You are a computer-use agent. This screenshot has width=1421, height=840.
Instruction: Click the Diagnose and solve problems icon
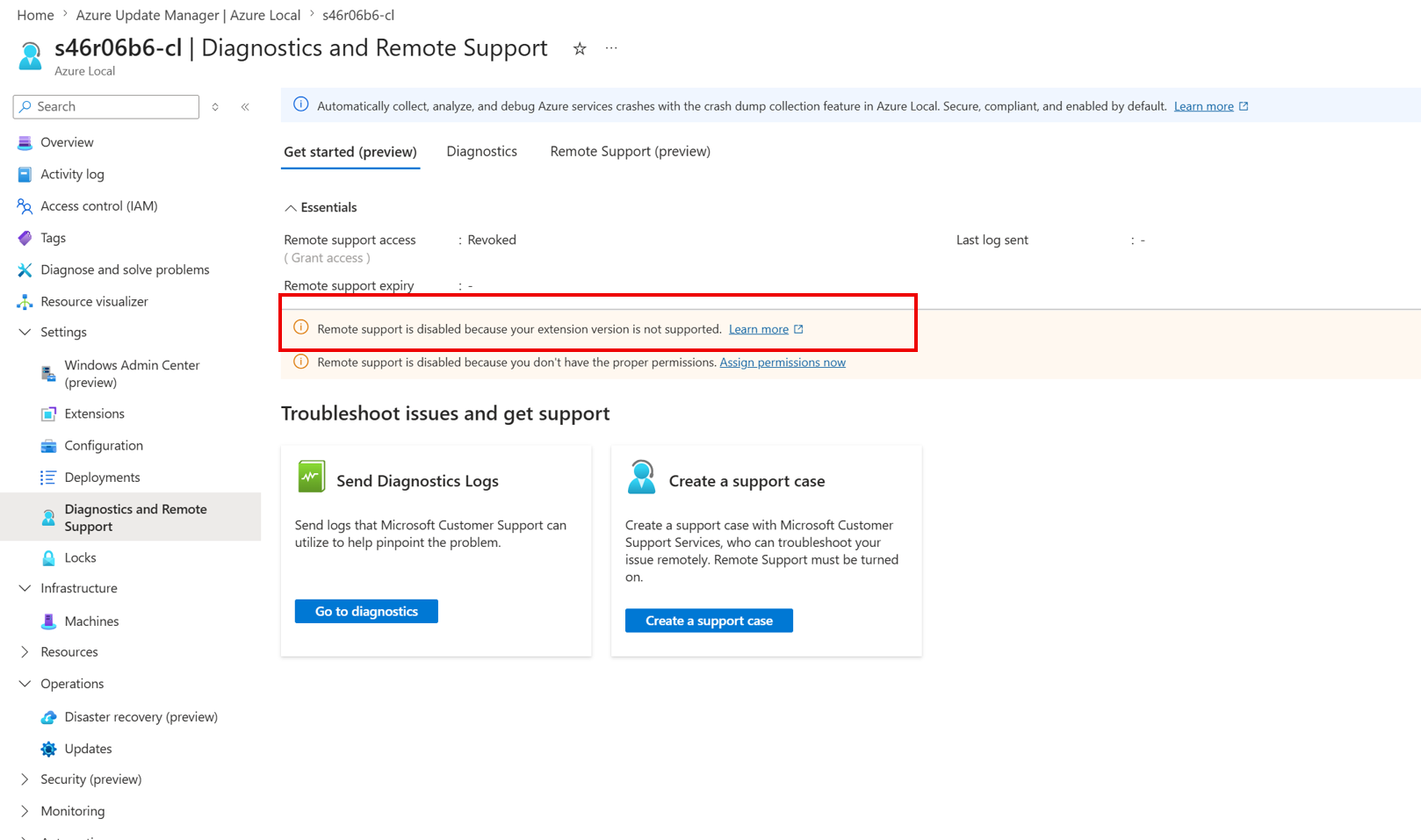point(25,269)
